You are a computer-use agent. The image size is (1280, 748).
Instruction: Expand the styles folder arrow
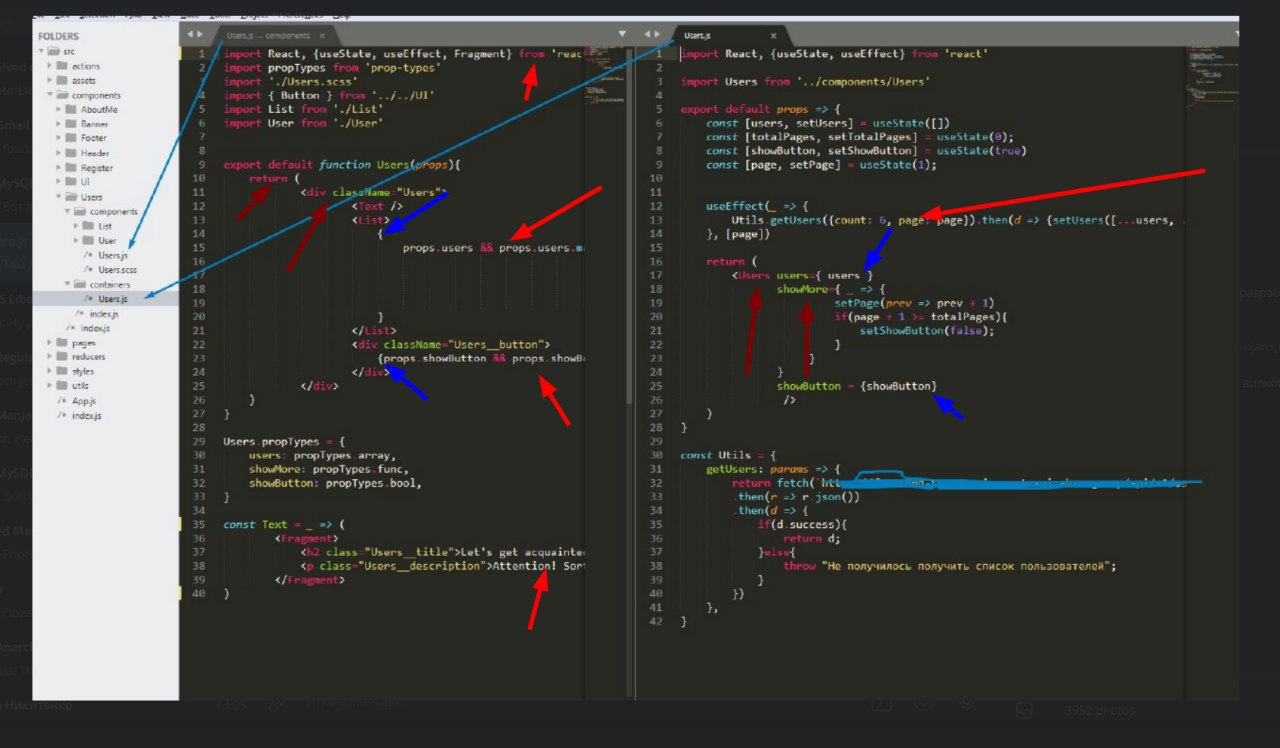click(50, 371)
